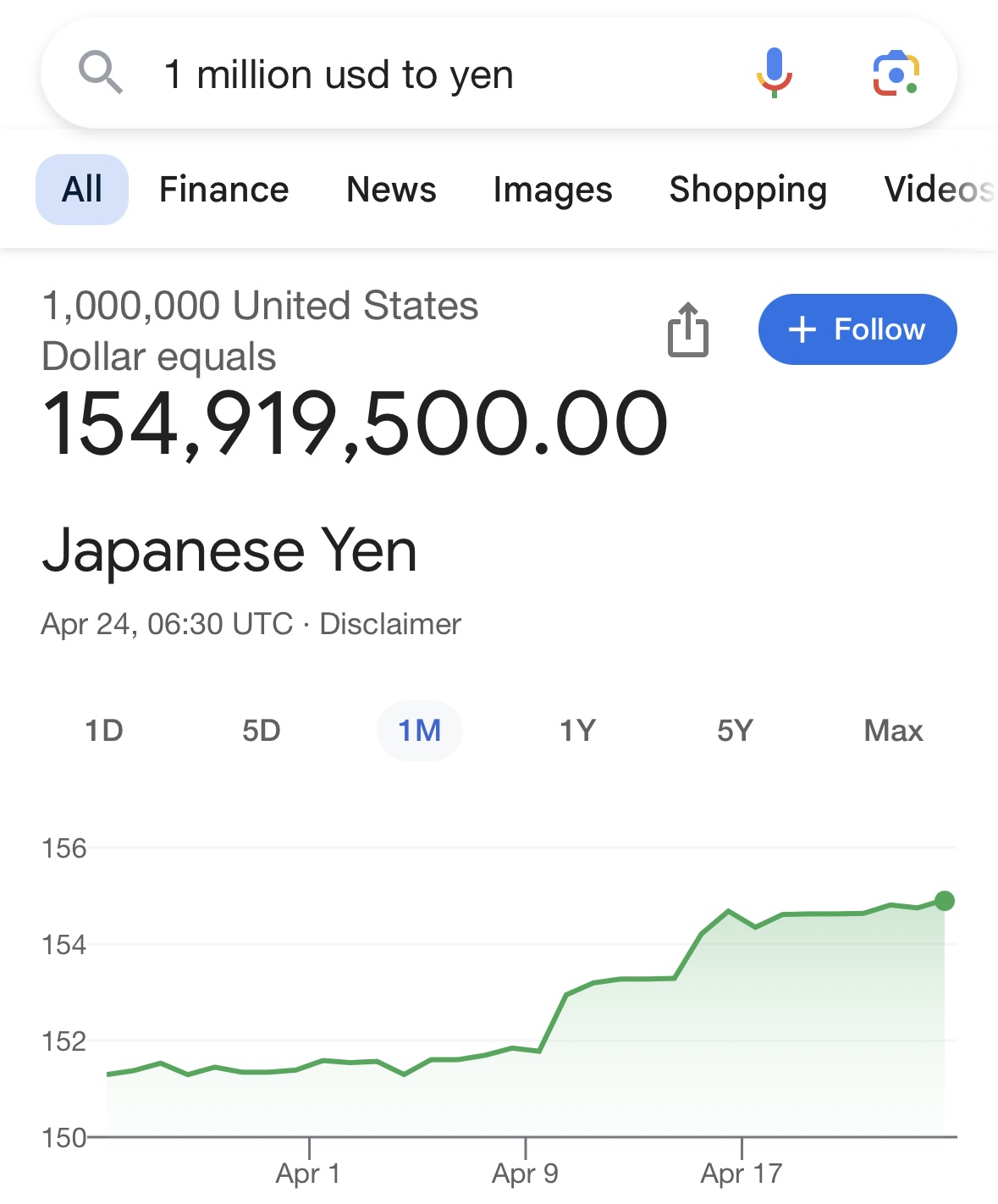This screenshot has height=1204, width=998.
Task: Switch to the Images tab
Action: tap(553, 190)
